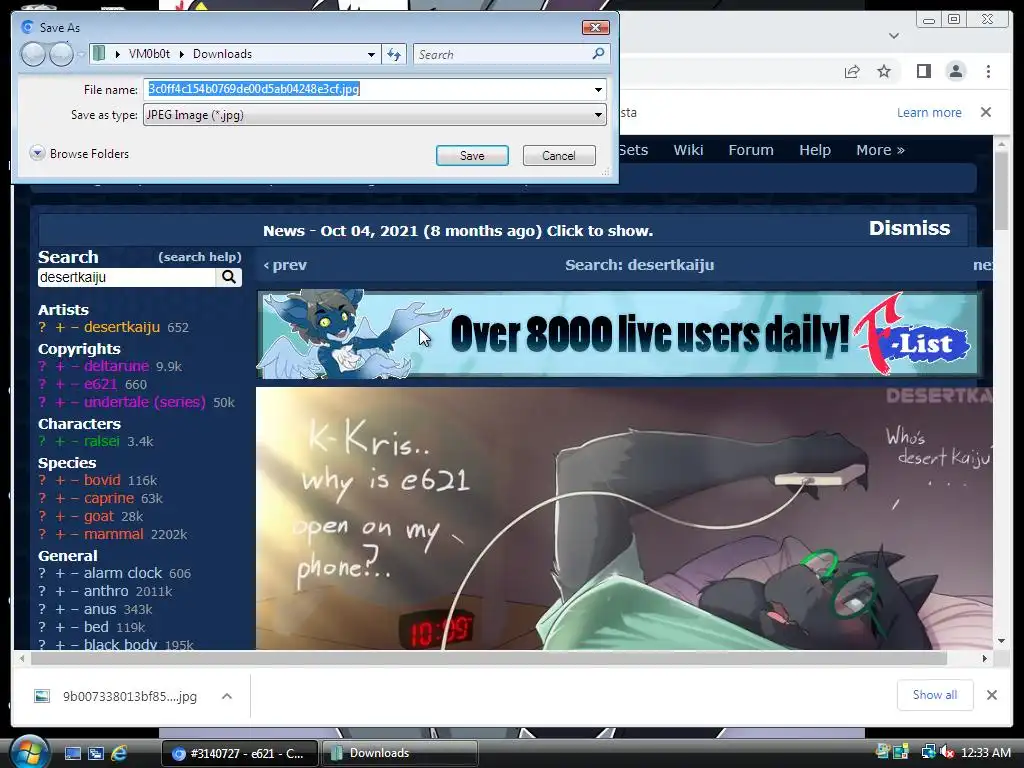1024x768 pixels.
Task: Click the Save button in the Save As dialog
Action: click(472, 155)
